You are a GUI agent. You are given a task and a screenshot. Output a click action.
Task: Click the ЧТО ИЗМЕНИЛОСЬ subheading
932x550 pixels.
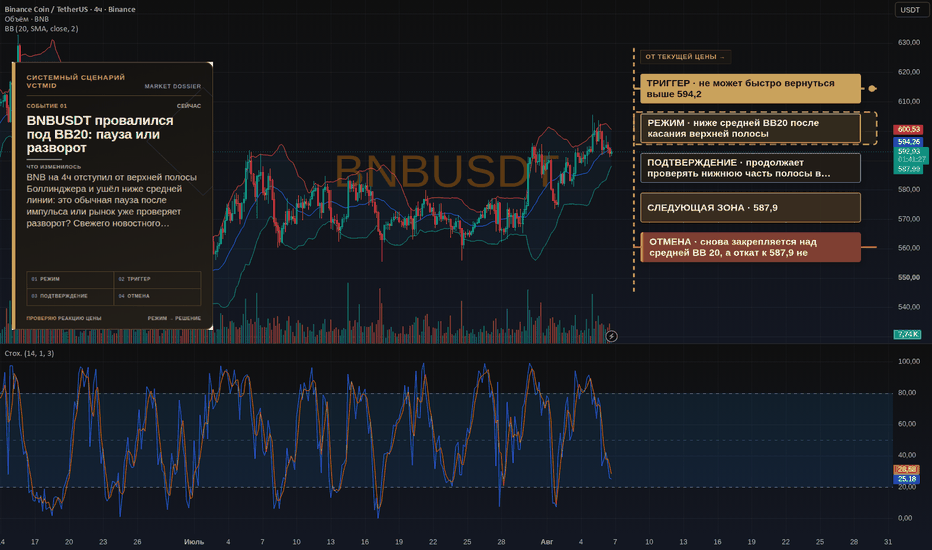pyautogui.click(x=53, y=167)
